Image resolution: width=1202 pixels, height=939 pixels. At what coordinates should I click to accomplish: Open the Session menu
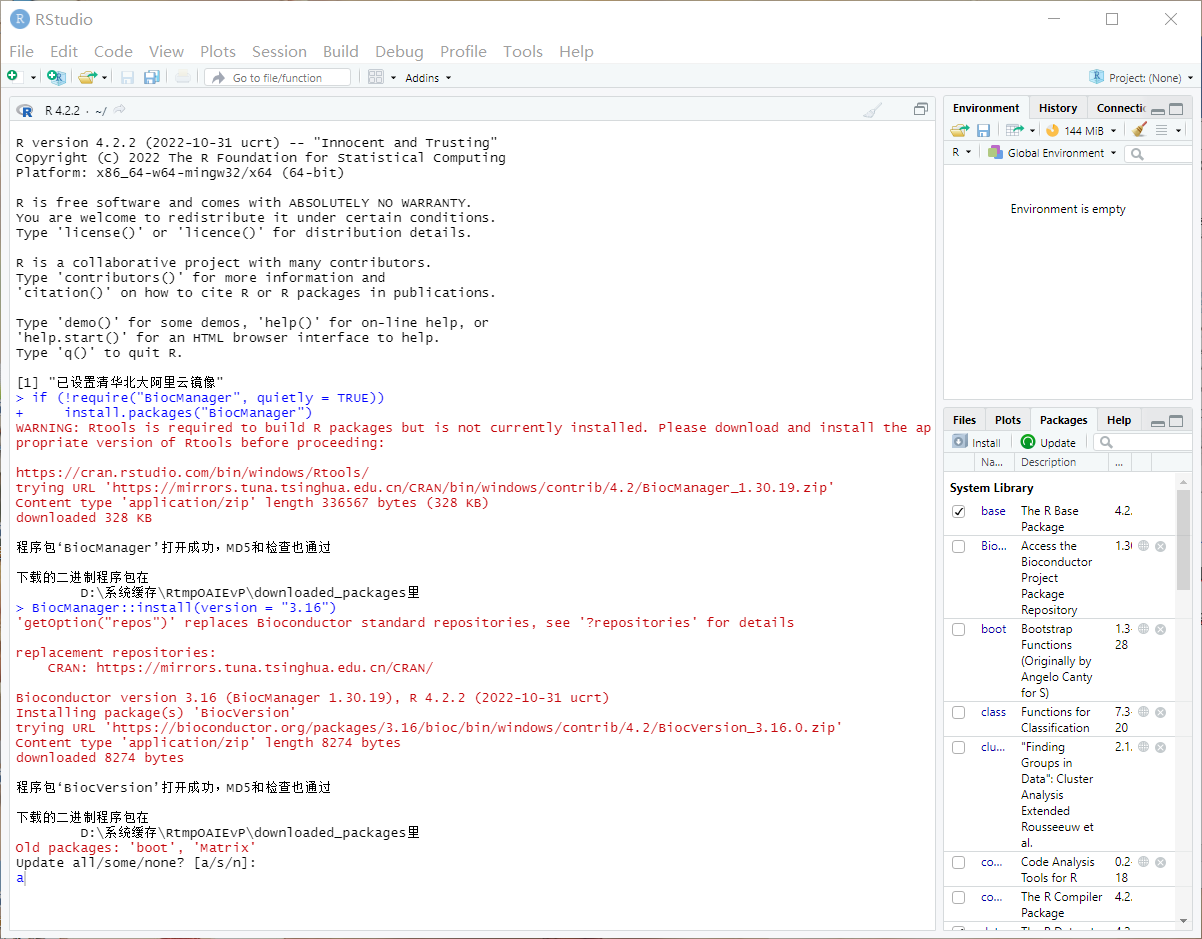279,51
